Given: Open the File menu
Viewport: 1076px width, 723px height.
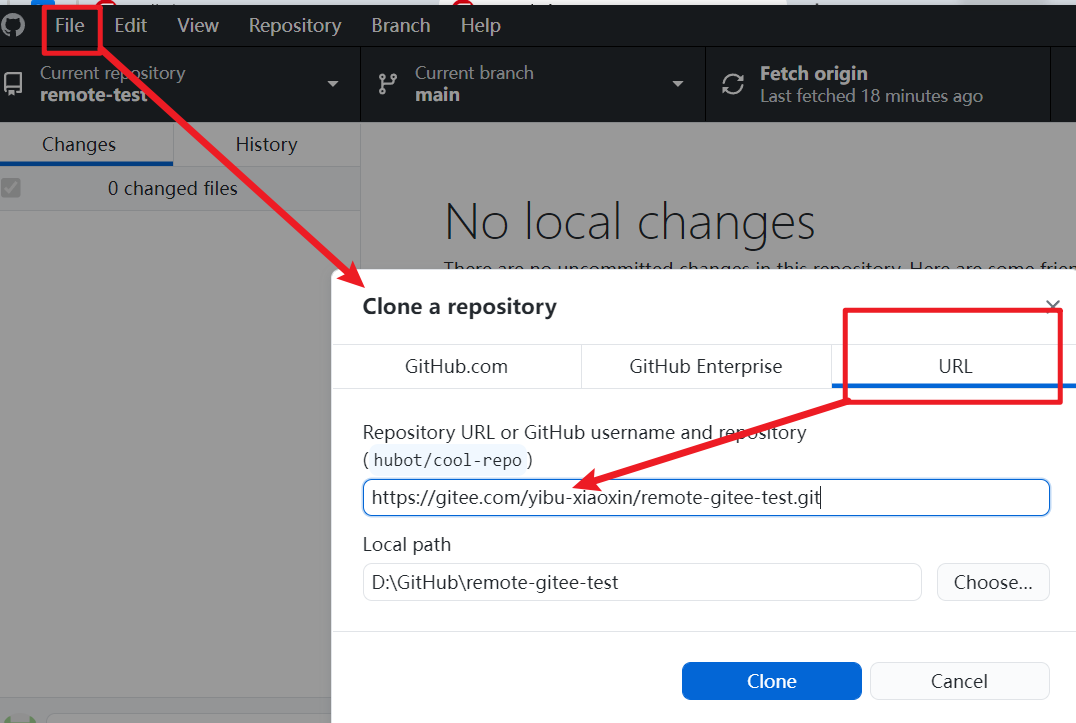Looking at the screenshot, I should (x=70, y=26).
